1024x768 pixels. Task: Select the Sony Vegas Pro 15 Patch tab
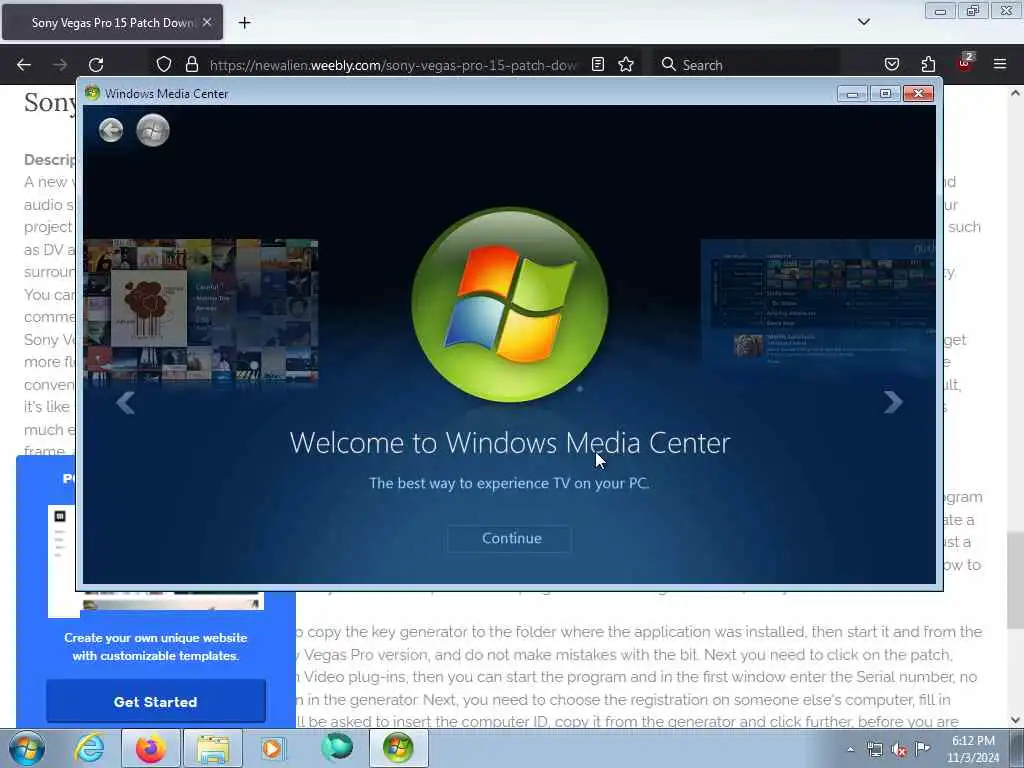point(112,22)
